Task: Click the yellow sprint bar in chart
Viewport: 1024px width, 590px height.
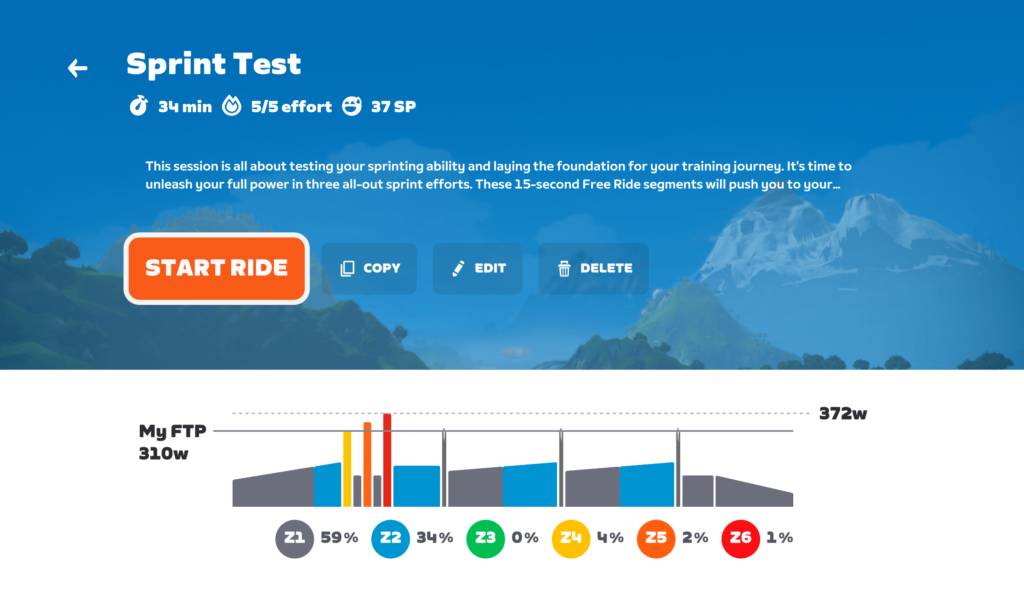Action: tap(347, 468)
